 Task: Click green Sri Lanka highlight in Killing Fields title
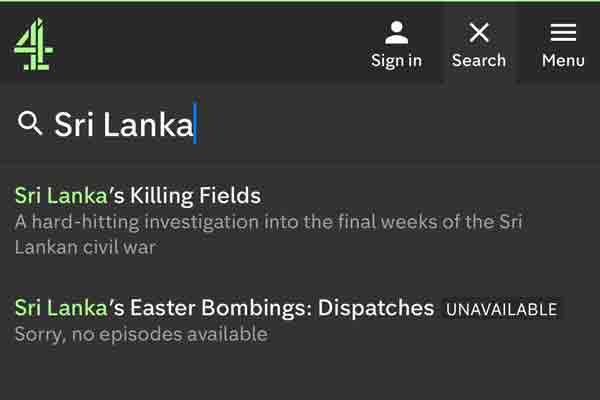[x=61, y=195]
